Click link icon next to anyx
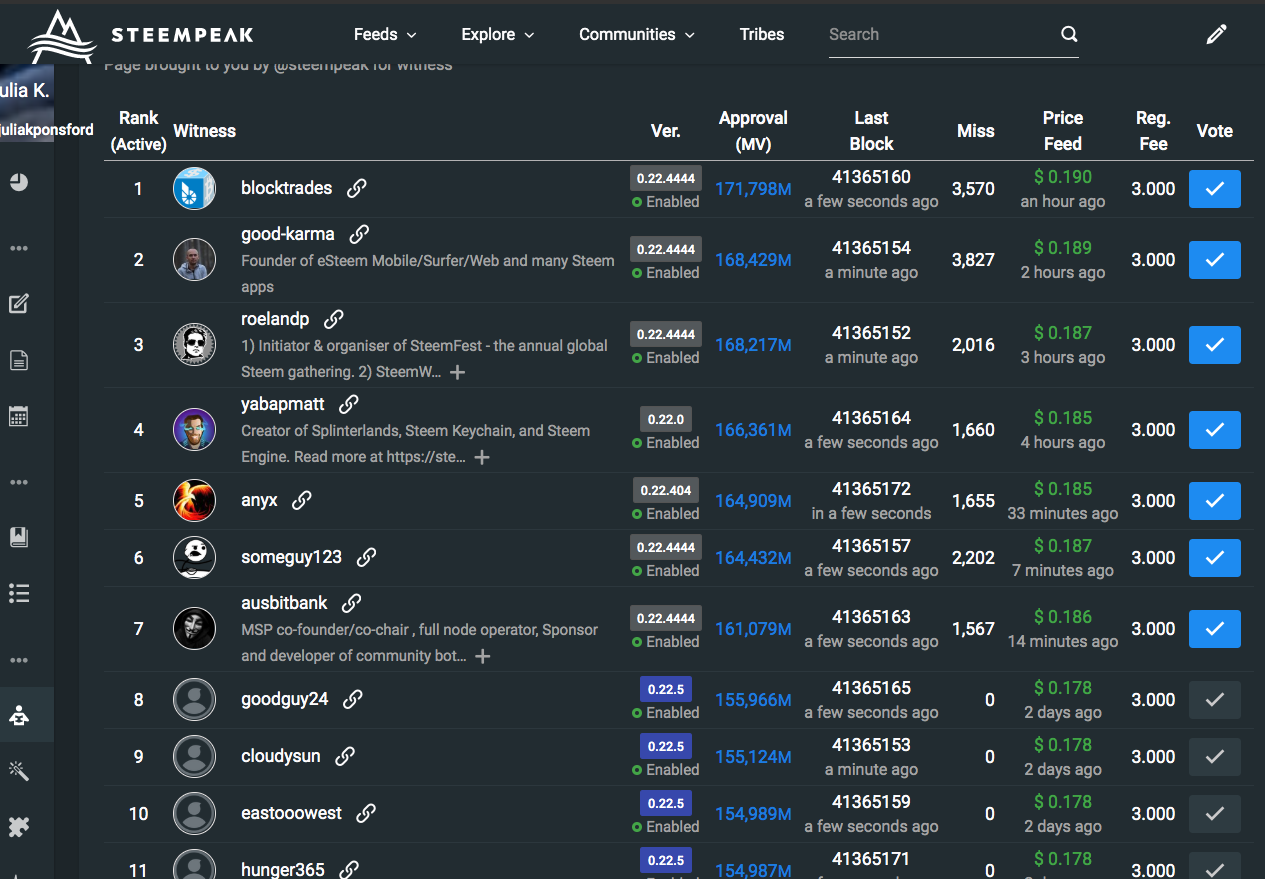 301,500
